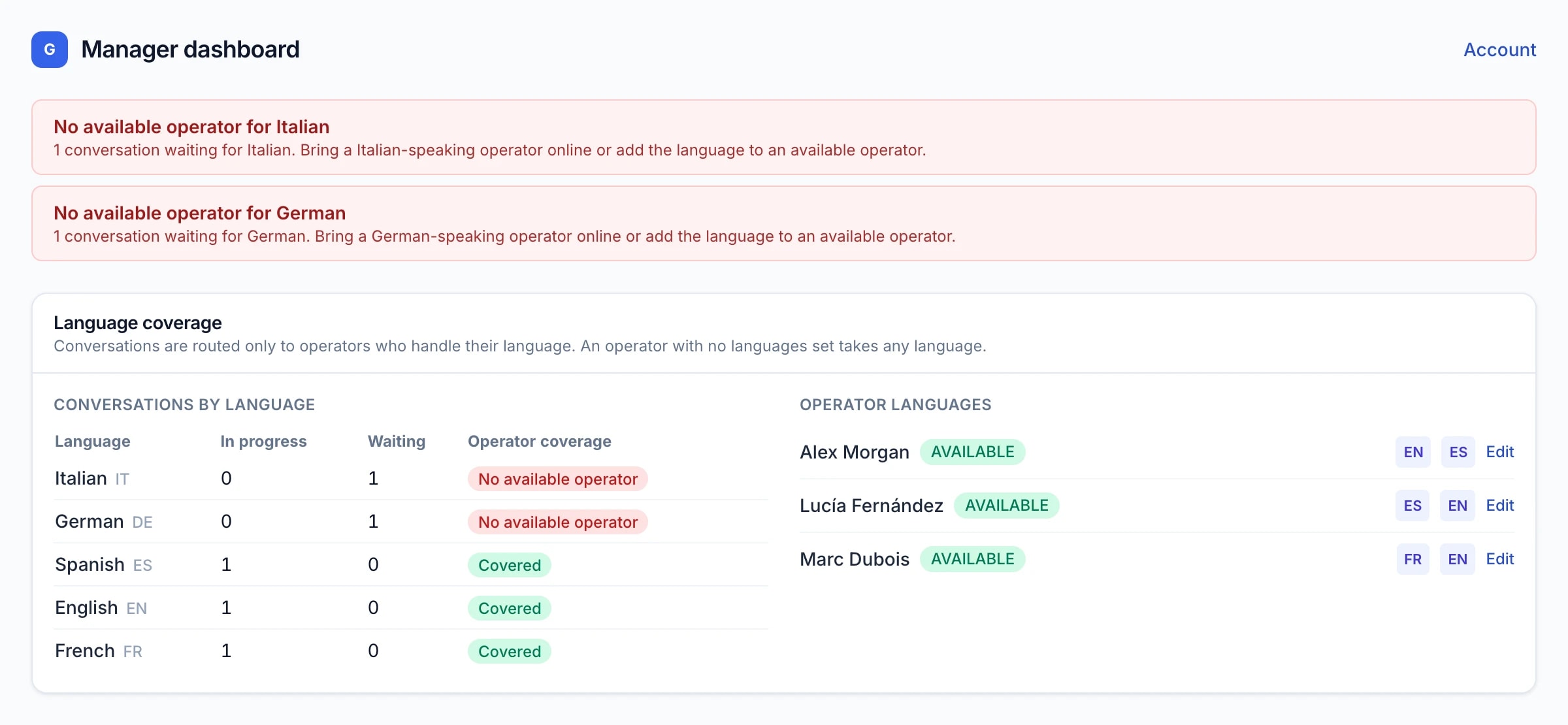The image size is (1568, 725).
Task: Click Marc Dubois's EN language tag
Action: 1458,559
